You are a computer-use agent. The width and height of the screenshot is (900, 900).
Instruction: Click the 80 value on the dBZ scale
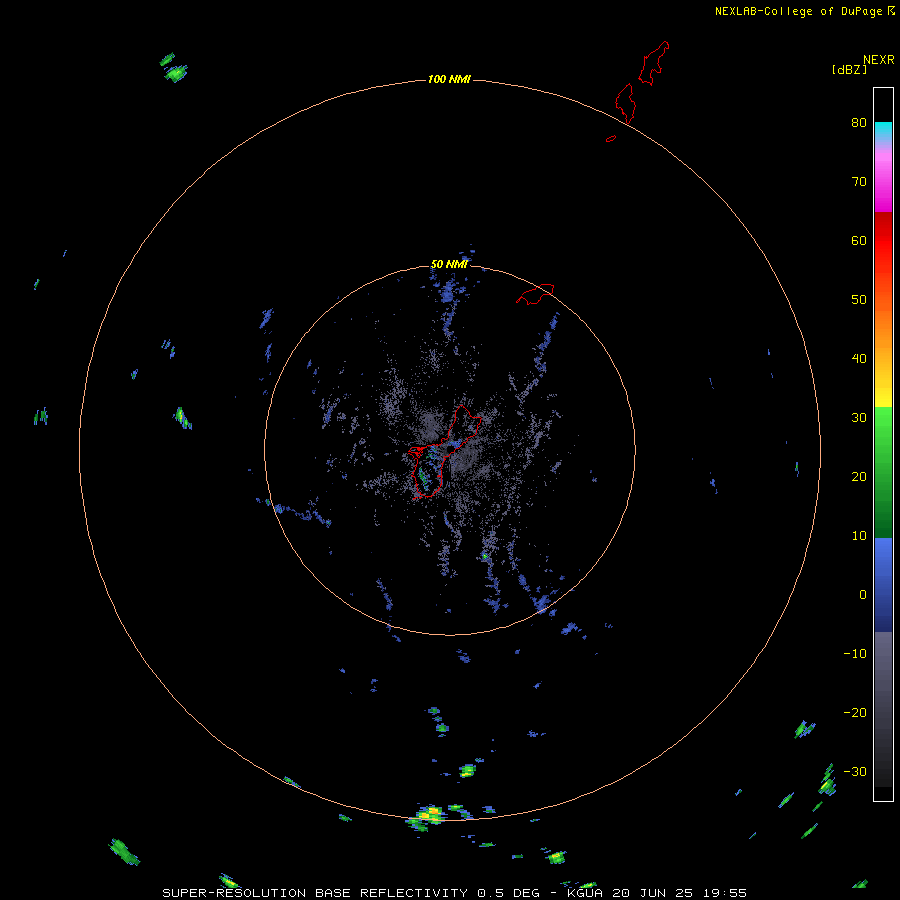pyautogui.click(x=859, y=123)
